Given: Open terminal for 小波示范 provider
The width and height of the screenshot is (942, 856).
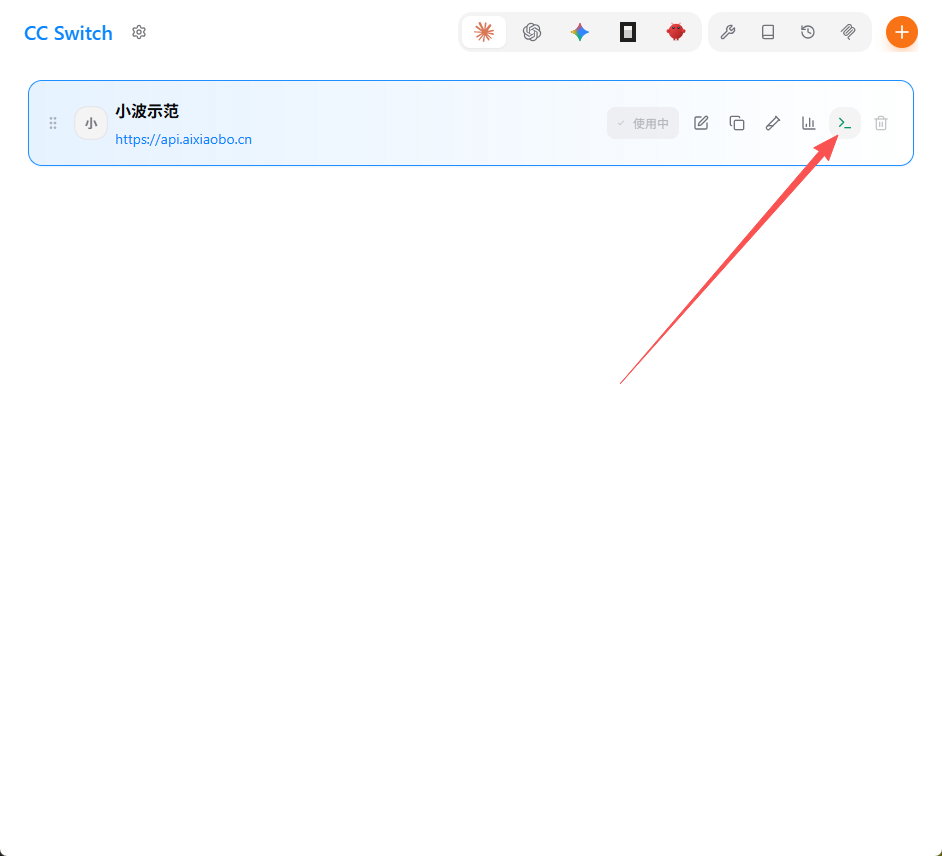Looking at the screenshot, I should pos(845,123).
